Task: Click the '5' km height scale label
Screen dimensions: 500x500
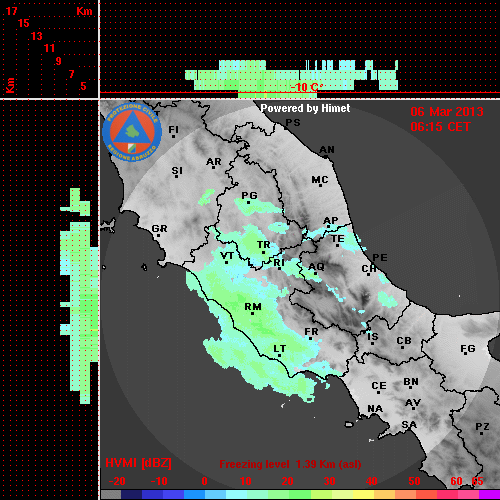Action: [x=83, y=86]
